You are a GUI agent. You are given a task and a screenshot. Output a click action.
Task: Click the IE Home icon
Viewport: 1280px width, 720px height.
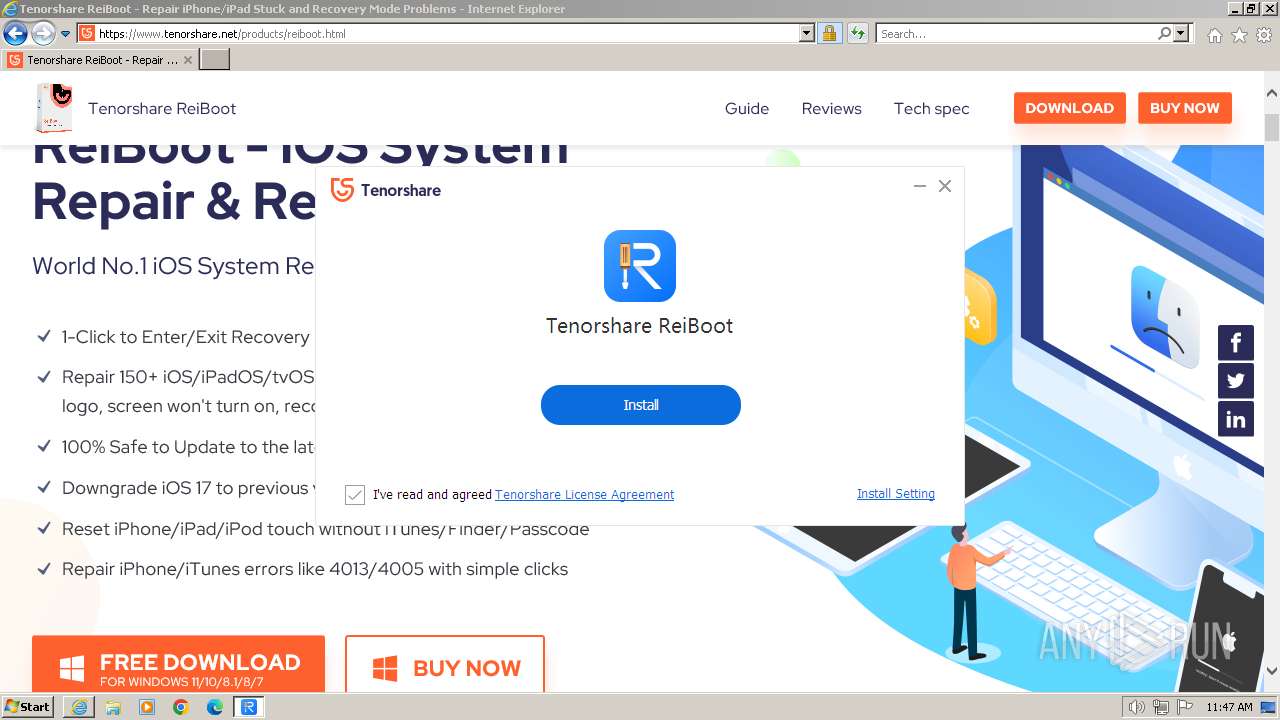point(1214,35)
